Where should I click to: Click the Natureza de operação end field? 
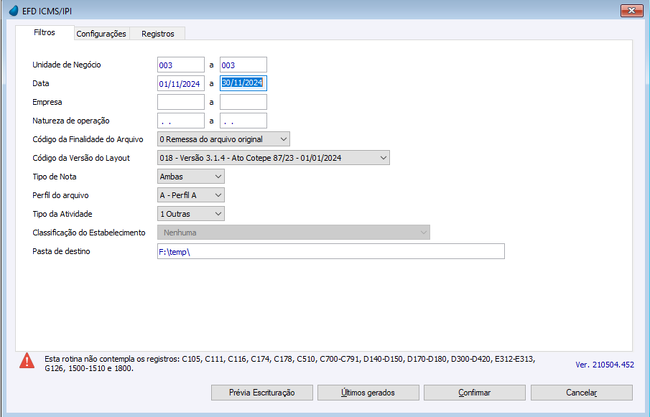pyautogui.click(x=243, y=121)
